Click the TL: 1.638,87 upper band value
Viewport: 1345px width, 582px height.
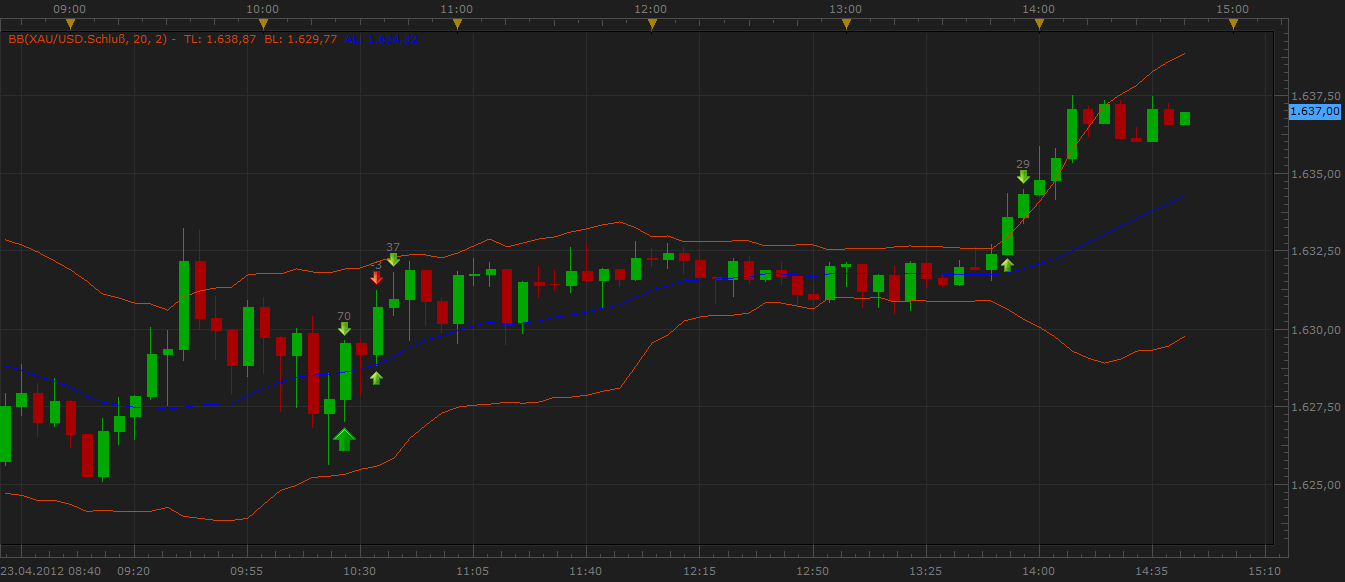coord(220,40)
